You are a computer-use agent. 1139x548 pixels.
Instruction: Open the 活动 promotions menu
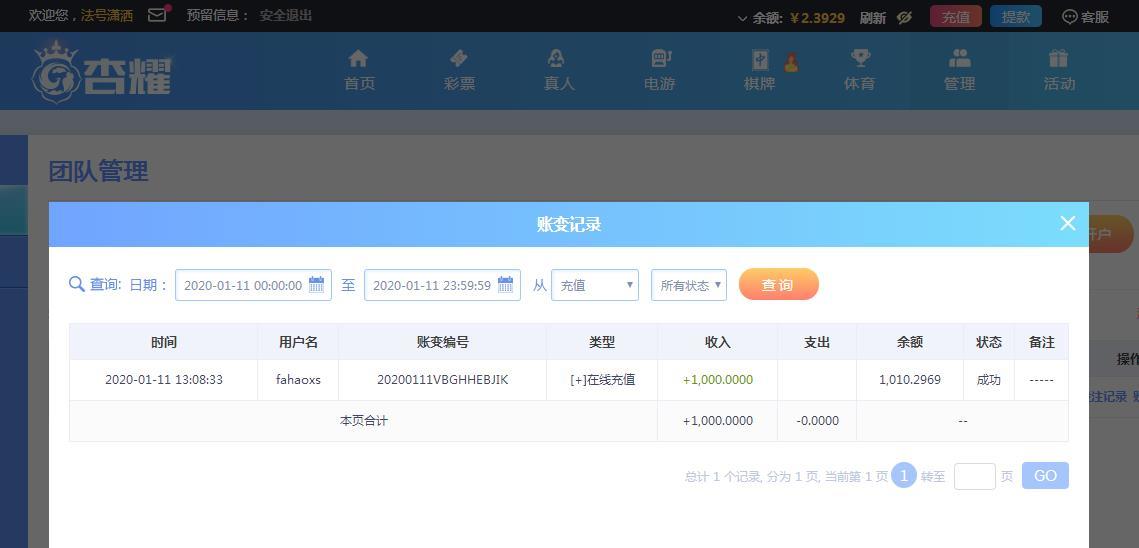[x=1059, y=70]
